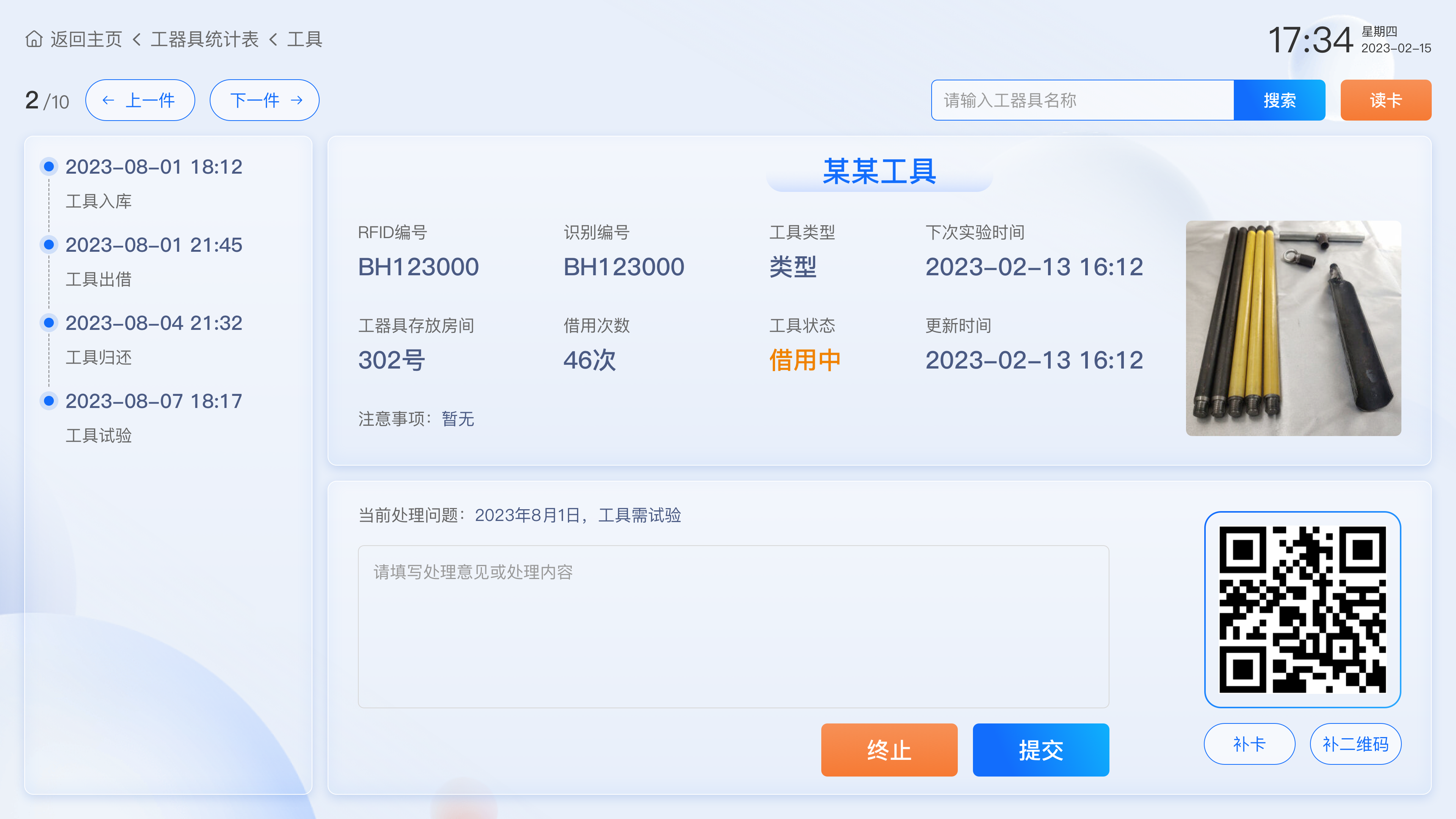Click the 注意事项 暂无 note
1456x819 pixels.
pyautogui.click(x=416, y=419)
